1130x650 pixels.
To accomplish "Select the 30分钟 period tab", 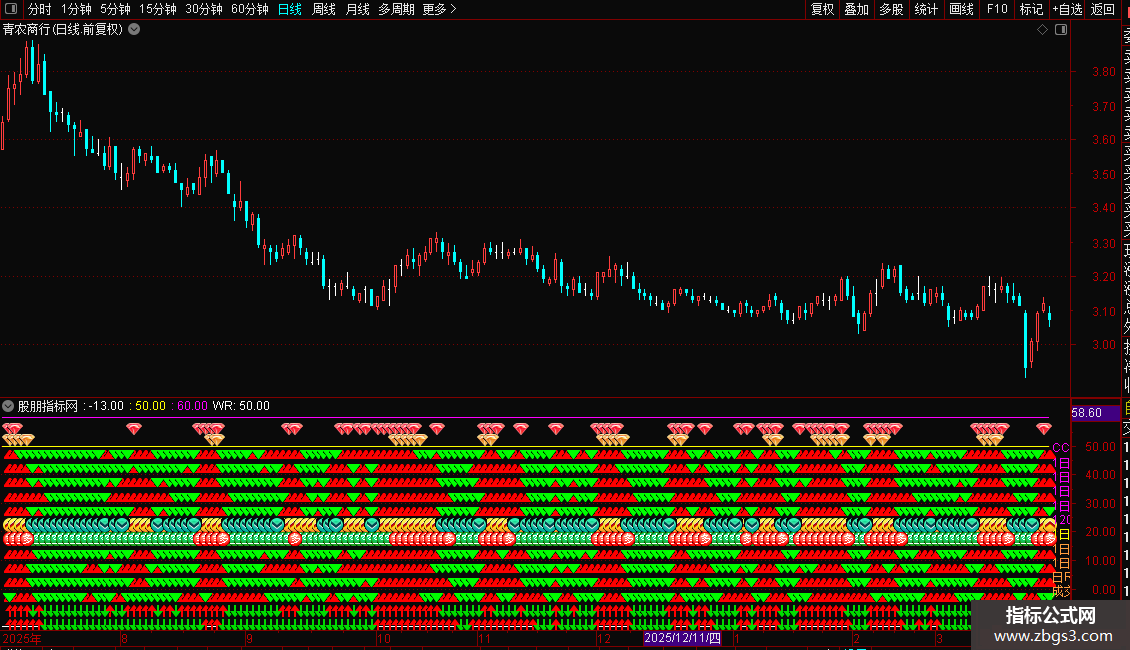I will (x=204, y=9).
